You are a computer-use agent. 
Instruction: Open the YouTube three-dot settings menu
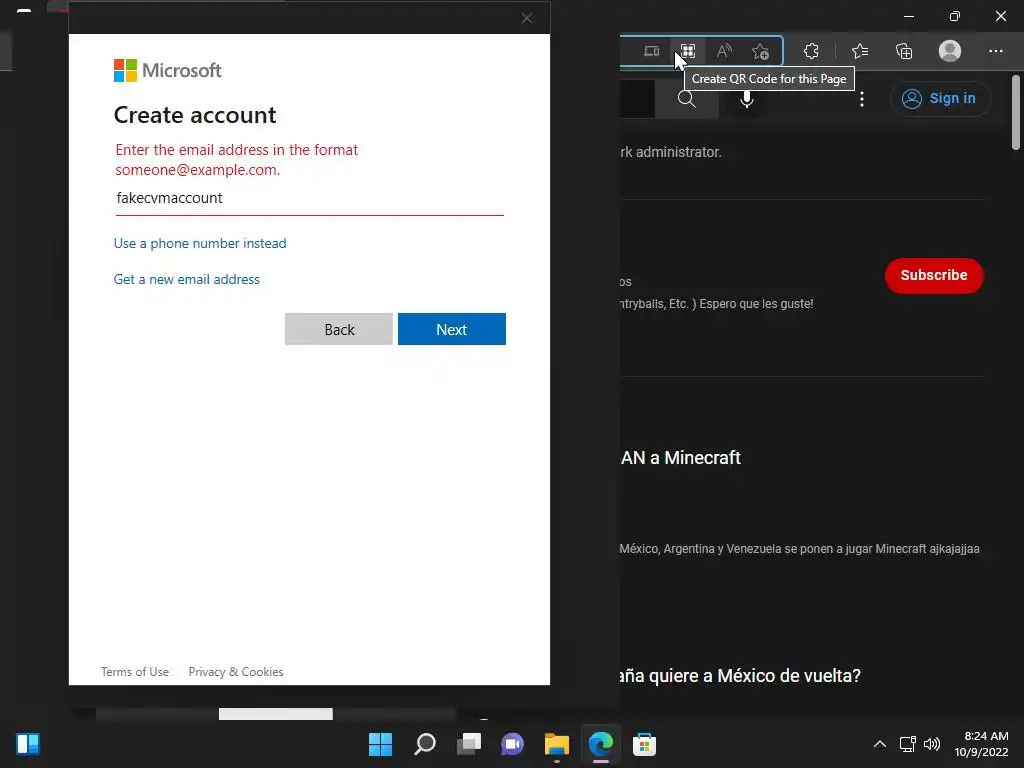pos(862,99)
